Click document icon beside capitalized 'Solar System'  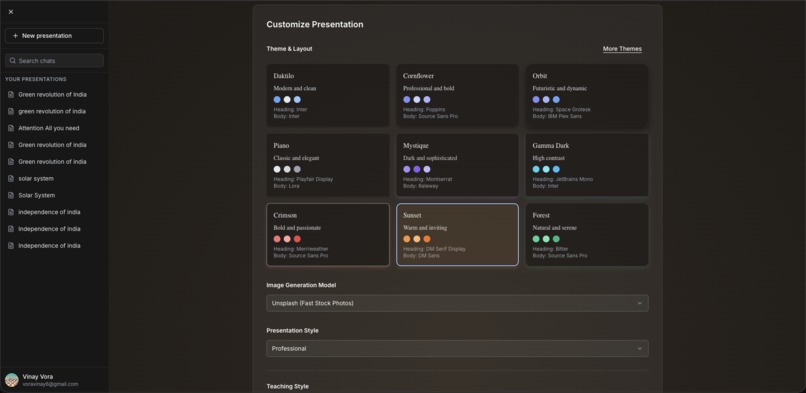click(x=11, y=195)
